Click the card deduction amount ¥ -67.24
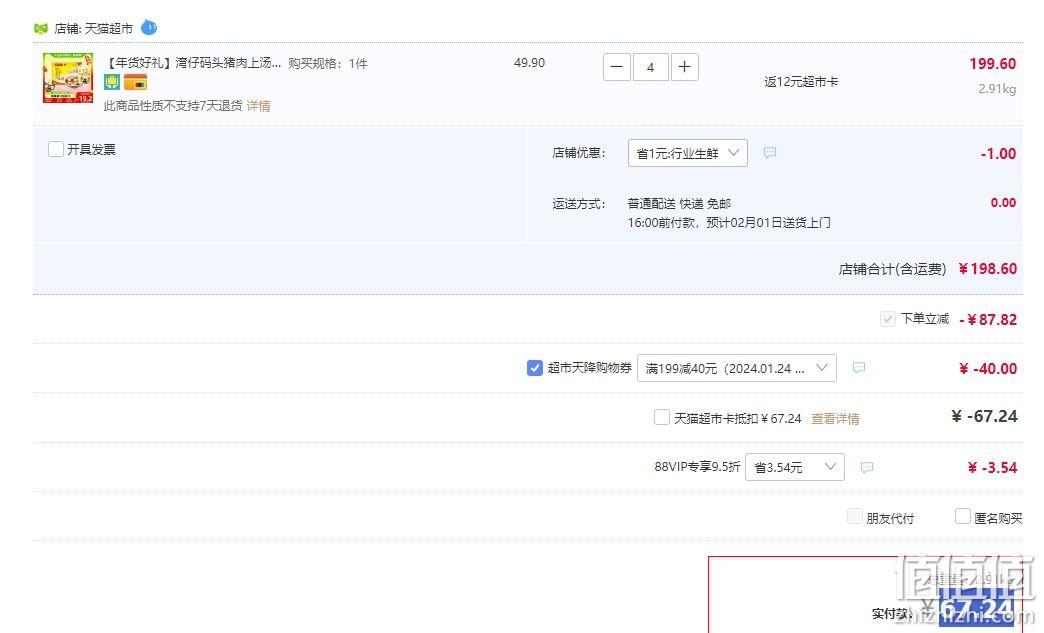1044x633 pixels. [x=984, y=417]
